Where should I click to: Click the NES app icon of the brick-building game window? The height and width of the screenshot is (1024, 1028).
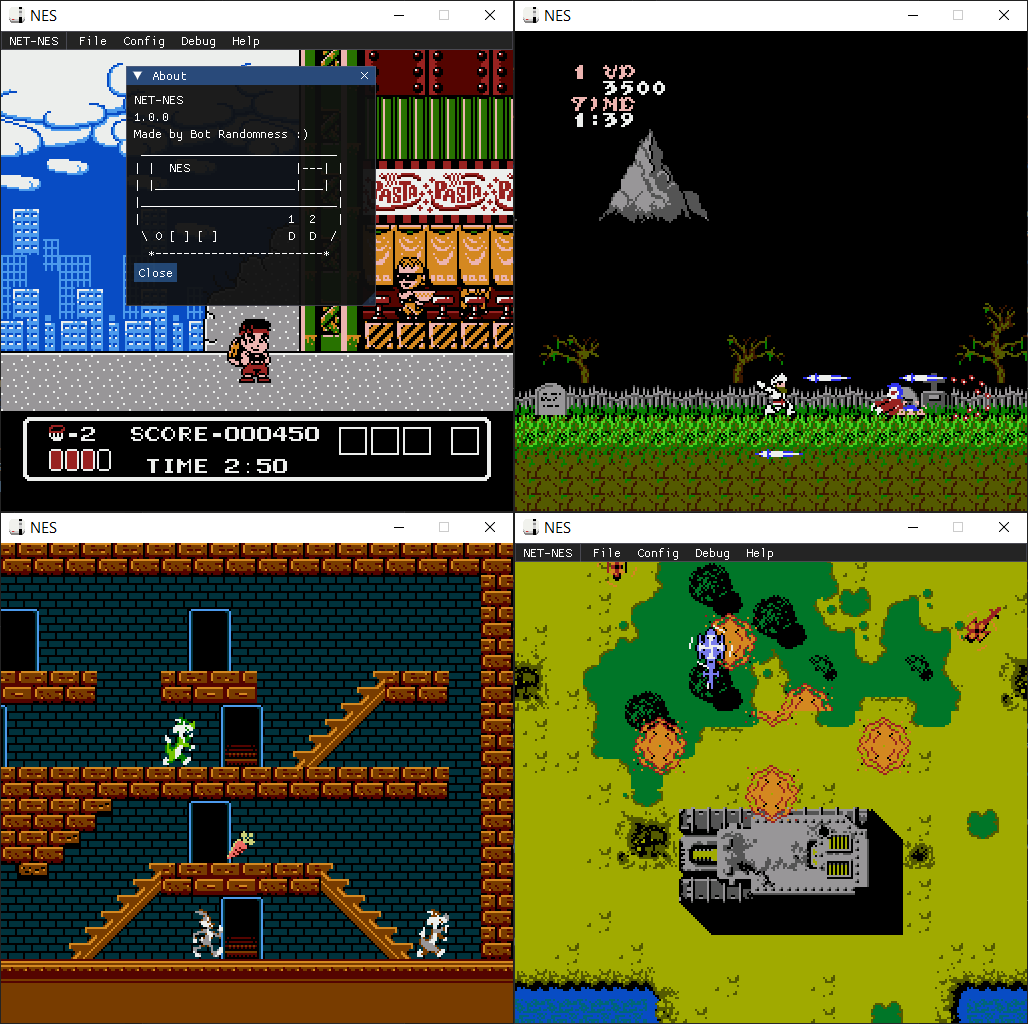click(16, 527)
